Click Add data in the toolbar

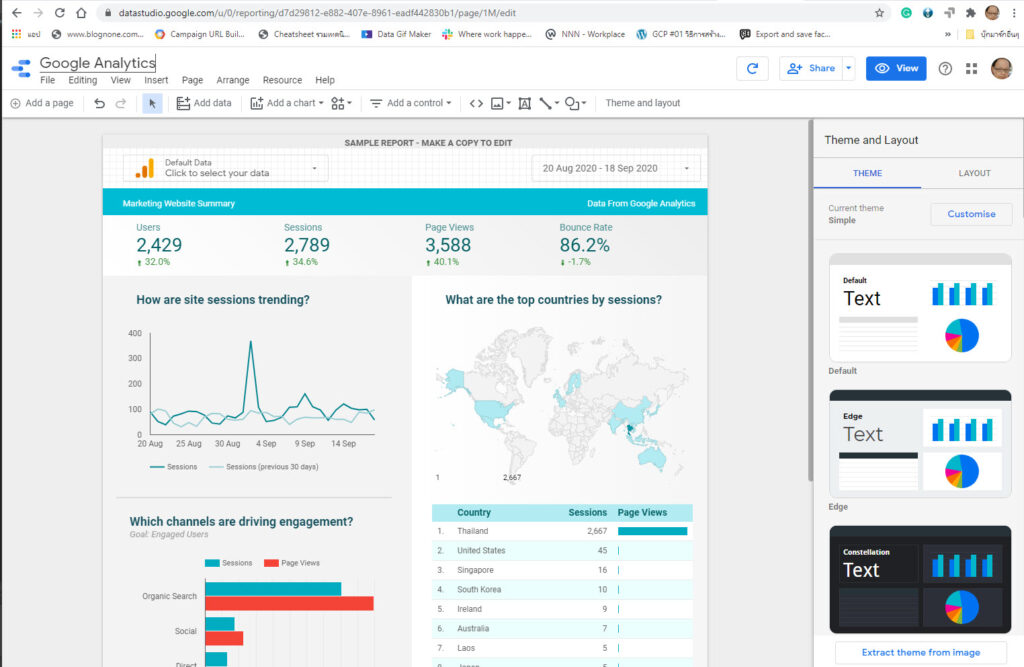[x=204, y=103]
